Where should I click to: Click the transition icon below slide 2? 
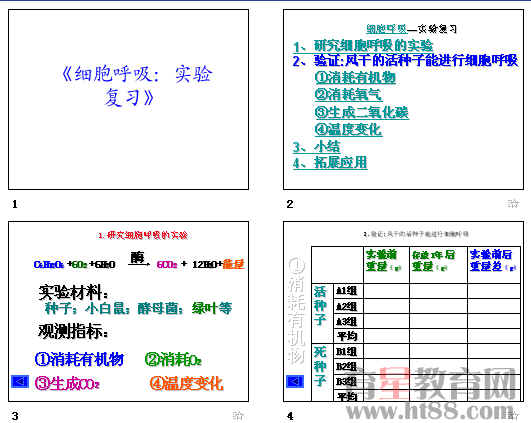[x=513, y=204]
